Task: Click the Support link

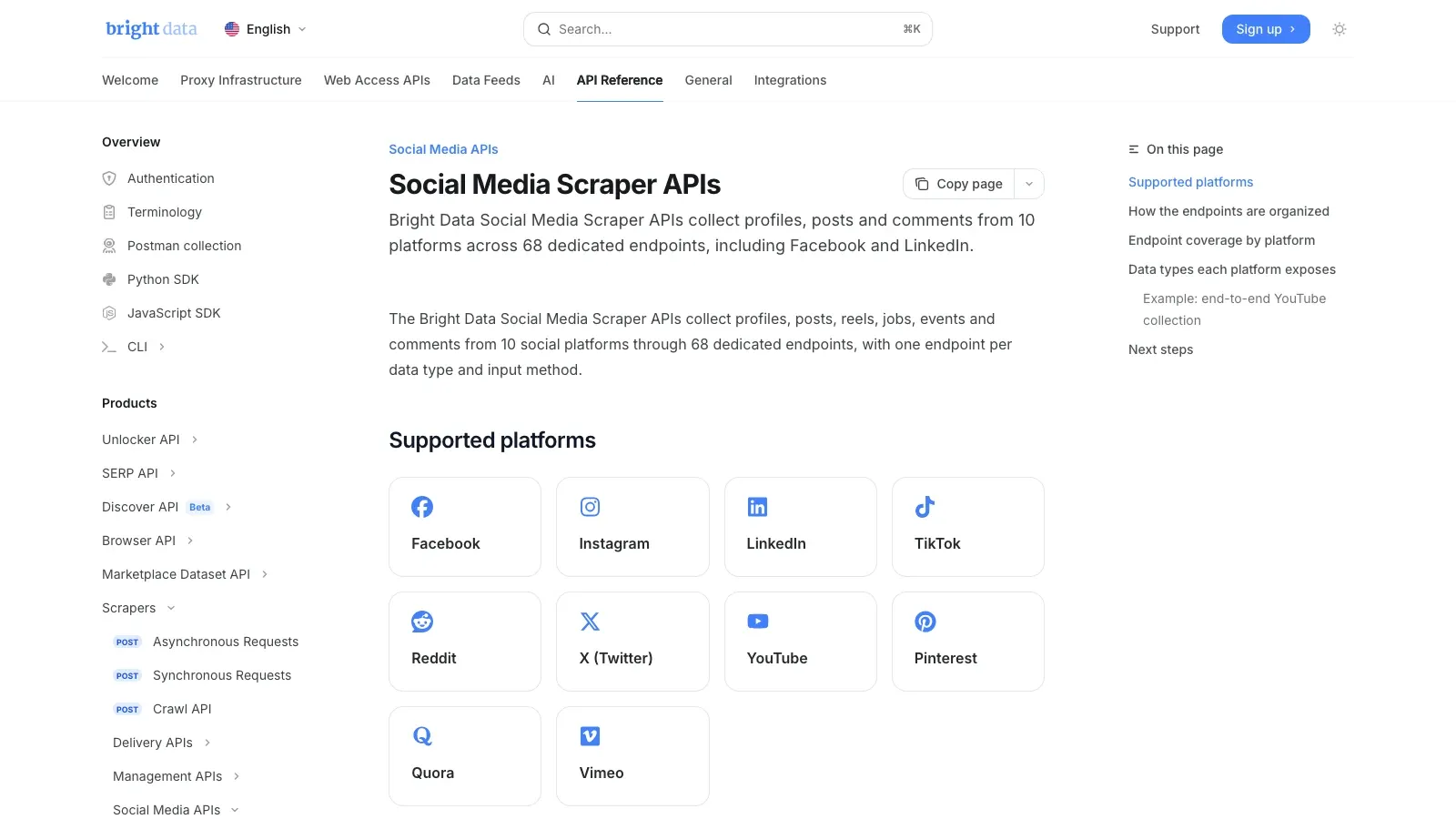Action: click(x=1175, y=29)
